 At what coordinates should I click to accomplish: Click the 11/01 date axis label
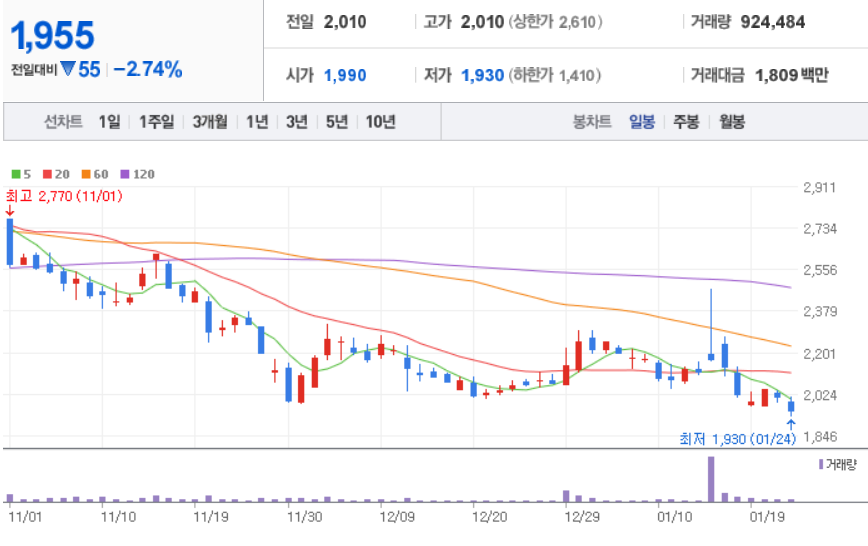pyautogui.click(x=25, y=517)
